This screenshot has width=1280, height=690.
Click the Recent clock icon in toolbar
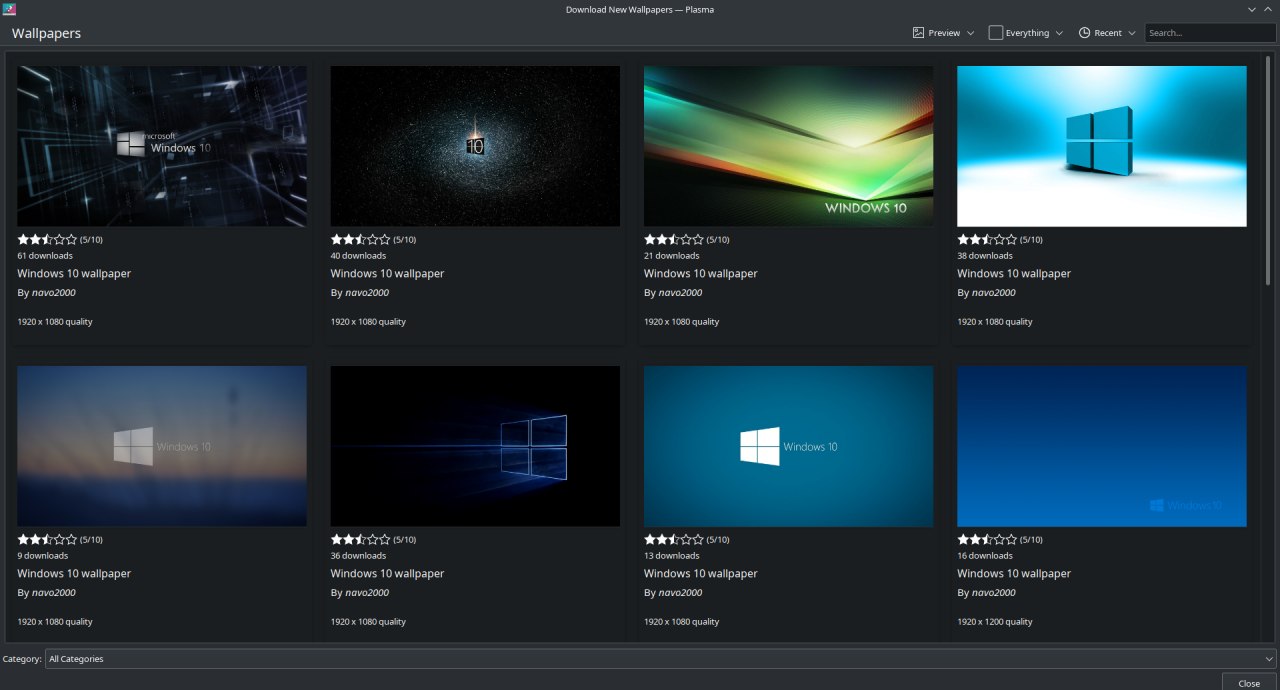pos(1084,33)
